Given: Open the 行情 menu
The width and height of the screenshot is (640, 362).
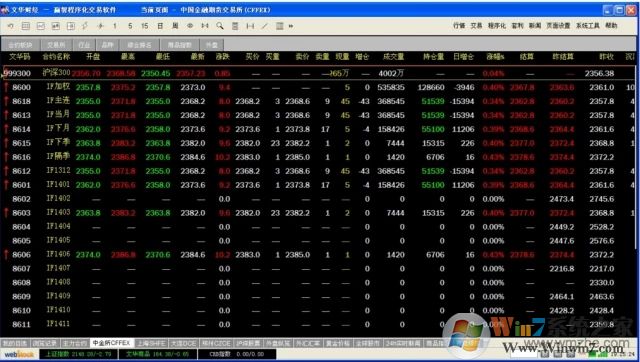Looking at the screenshot, I should [x=459, y=26].
